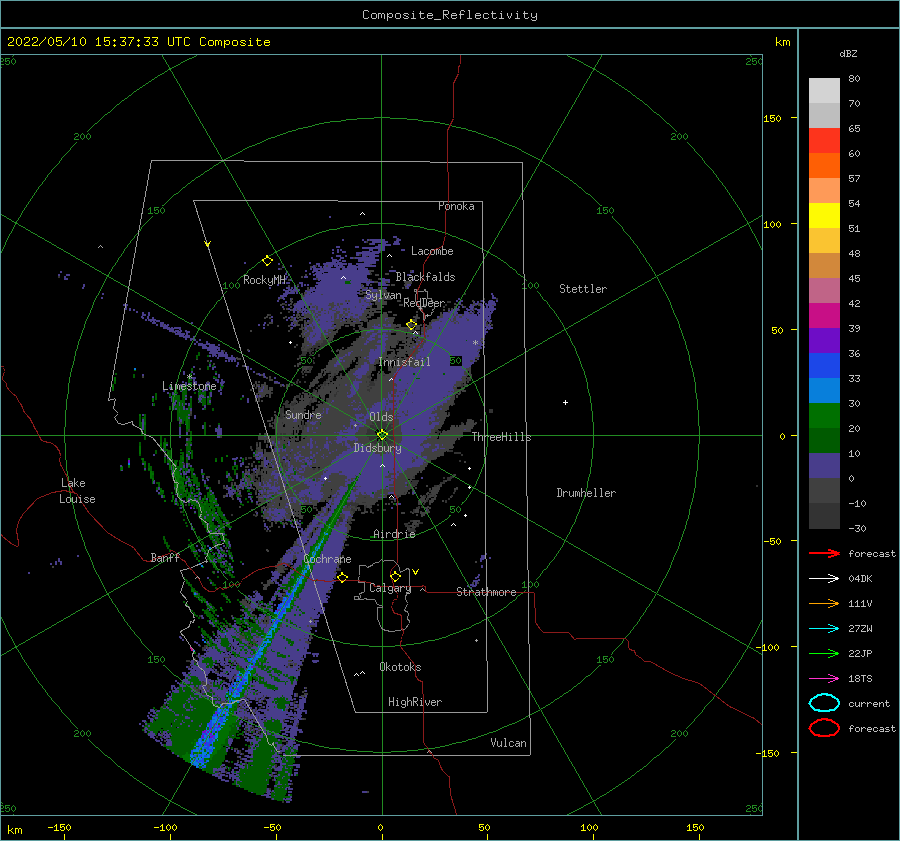
Task: Click the yellow 51-54 dBZ color swatch
Action: (x=824, y=216)
